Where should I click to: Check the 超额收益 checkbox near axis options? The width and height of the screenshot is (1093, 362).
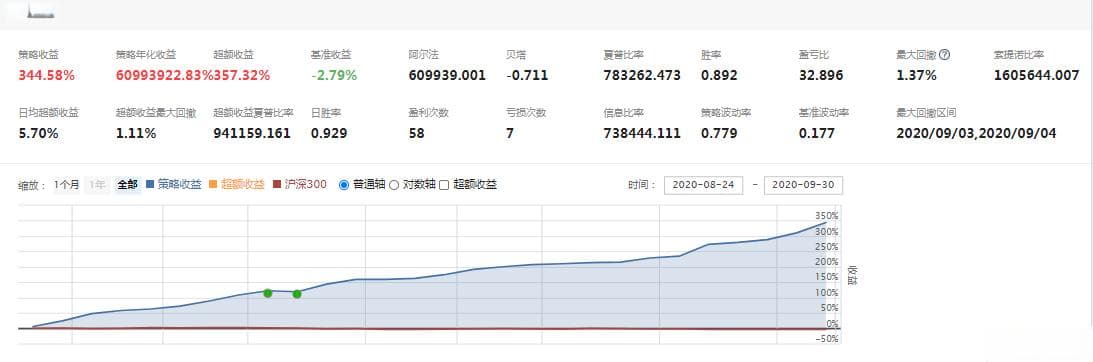[444, 185]
